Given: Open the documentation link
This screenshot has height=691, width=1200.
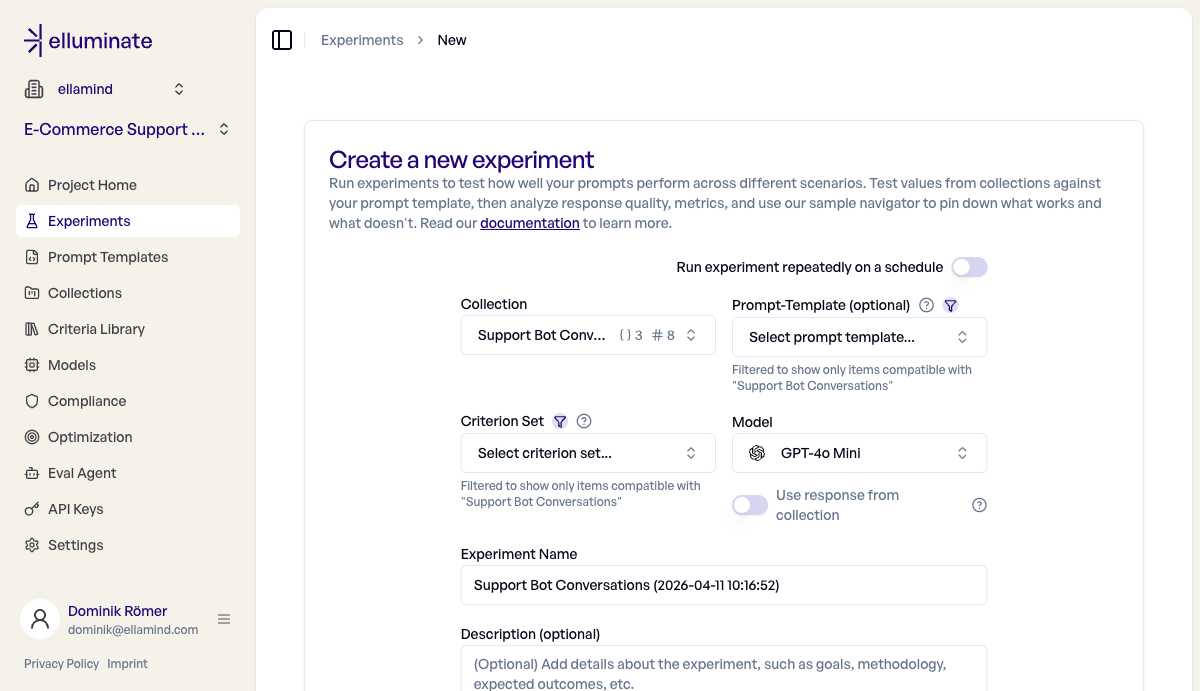Looking at the screenshot, I should pos(529,223).
